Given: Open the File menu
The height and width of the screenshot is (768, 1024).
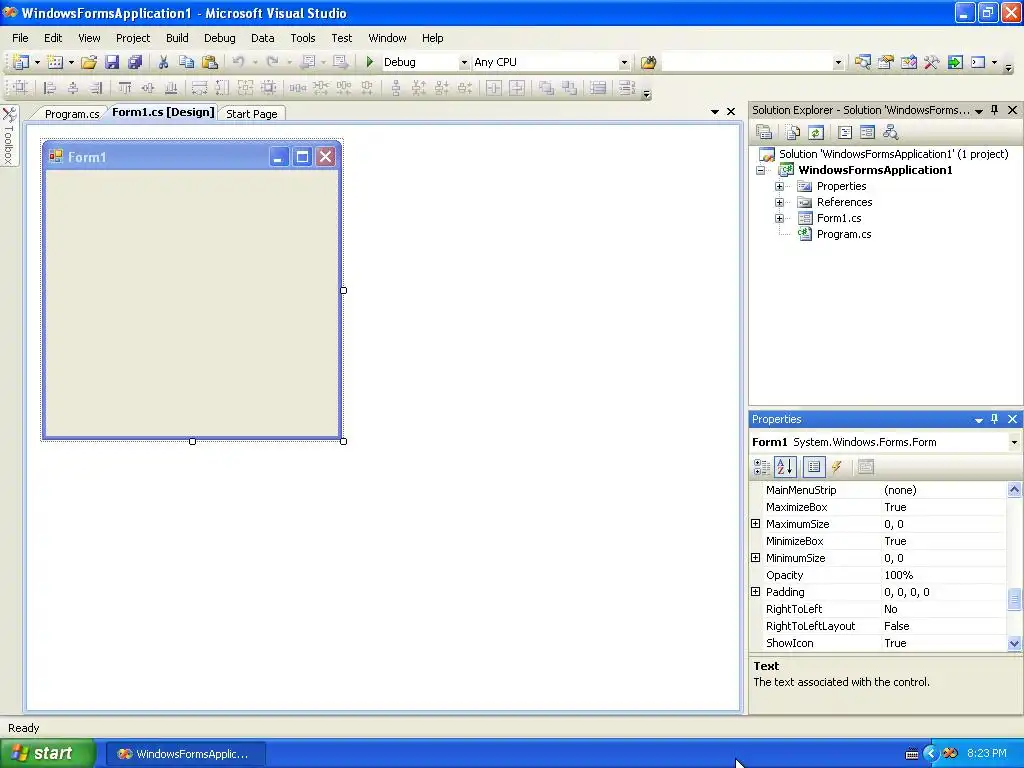Looking at the screenshot, I should tap(20, 38).
